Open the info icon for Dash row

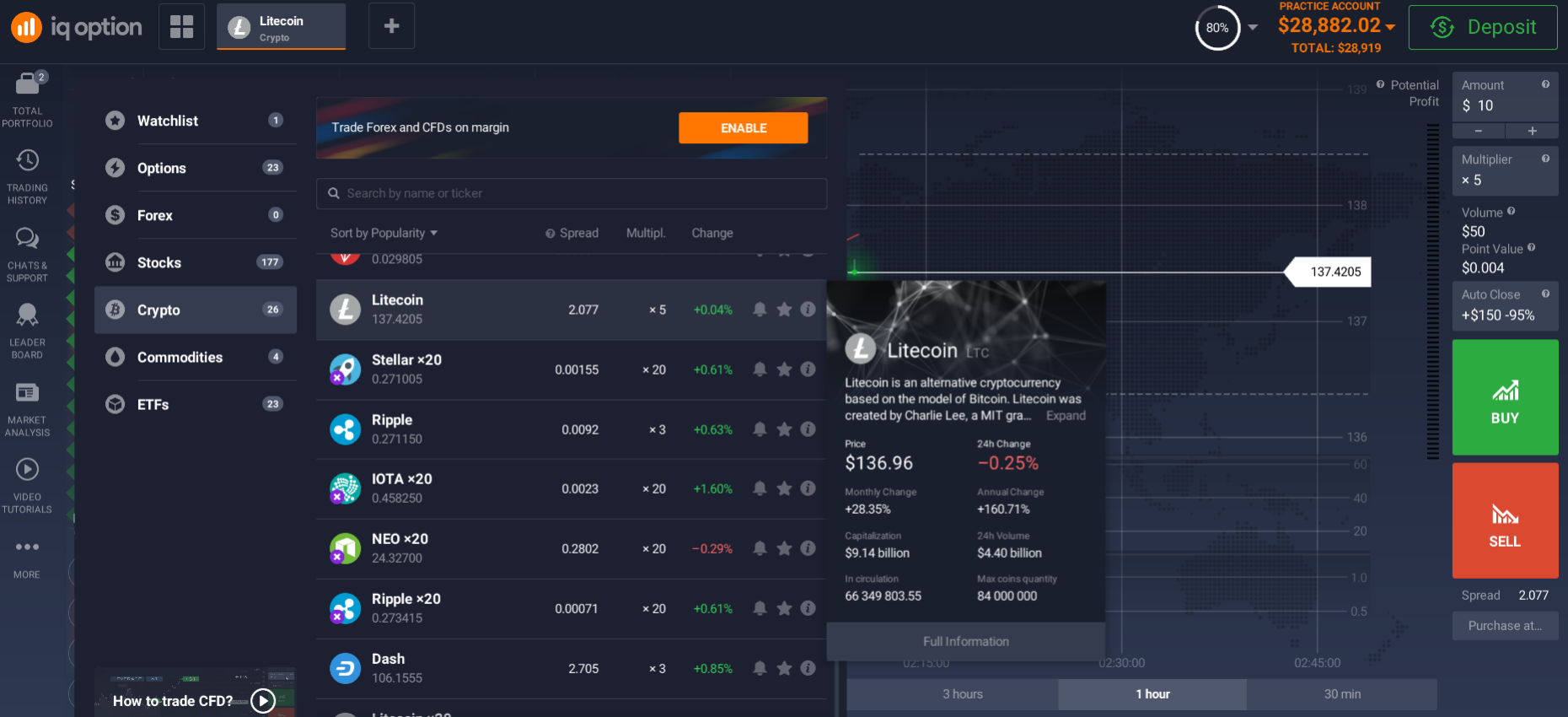click(808, 668)
